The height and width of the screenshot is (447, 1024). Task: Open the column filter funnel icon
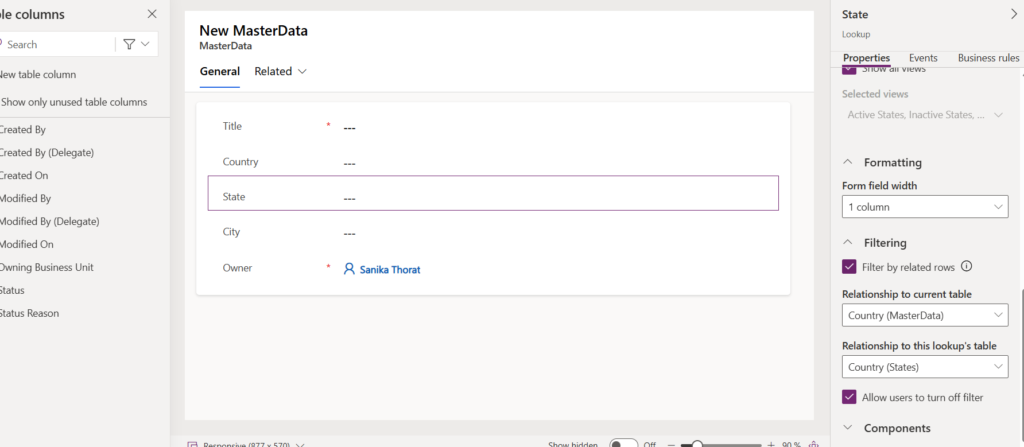(x=130, y=44)
